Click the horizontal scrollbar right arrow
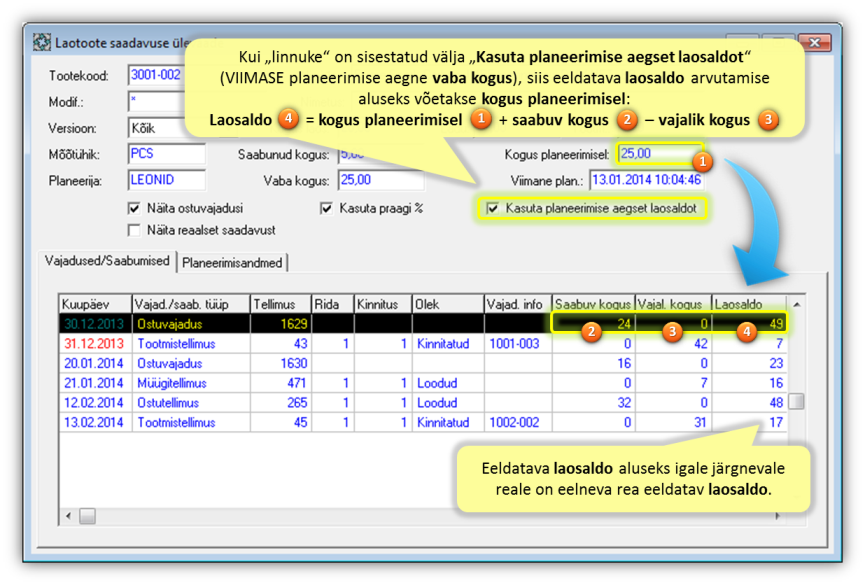865x585 pixels. pos(777,516)
